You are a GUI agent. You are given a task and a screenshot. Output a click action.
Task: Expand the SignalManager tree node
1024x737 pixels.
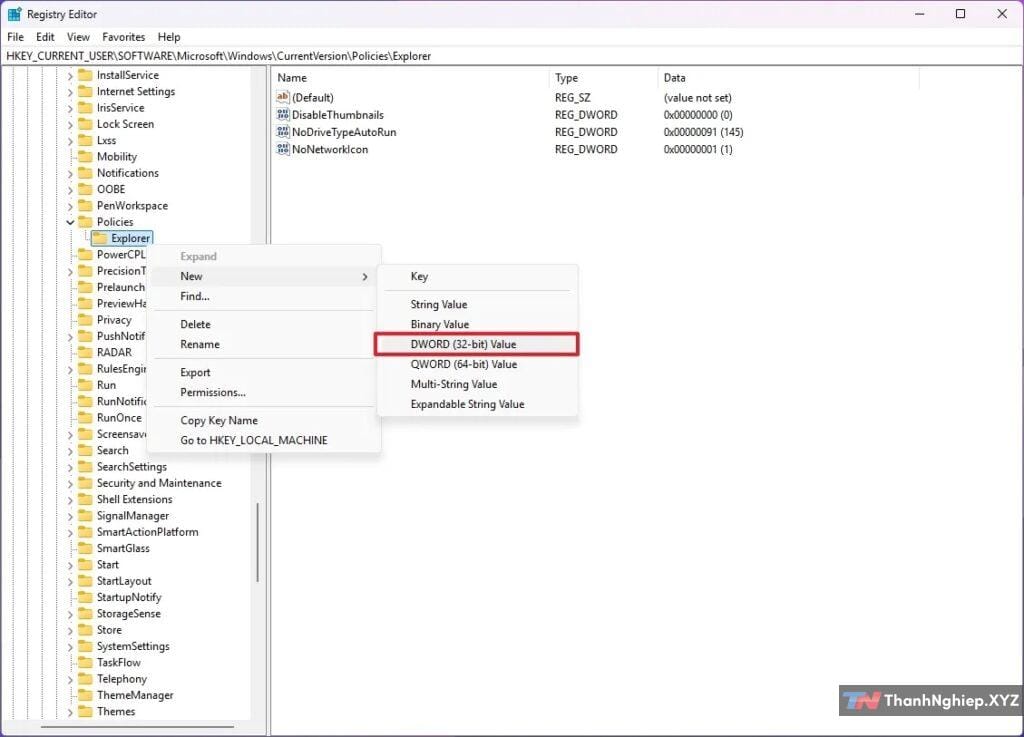tap(71, 516)
